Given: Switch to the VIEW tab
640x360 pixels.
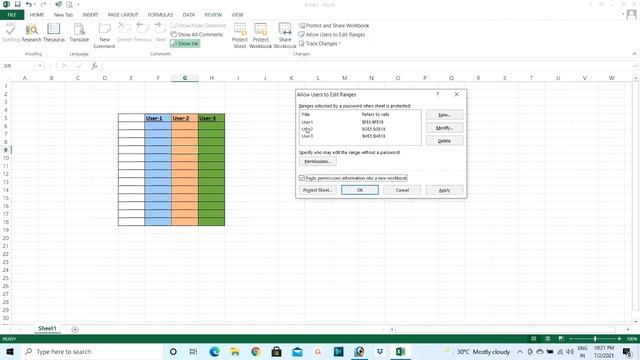Looking at the screenshot, I should pos(237,15).
